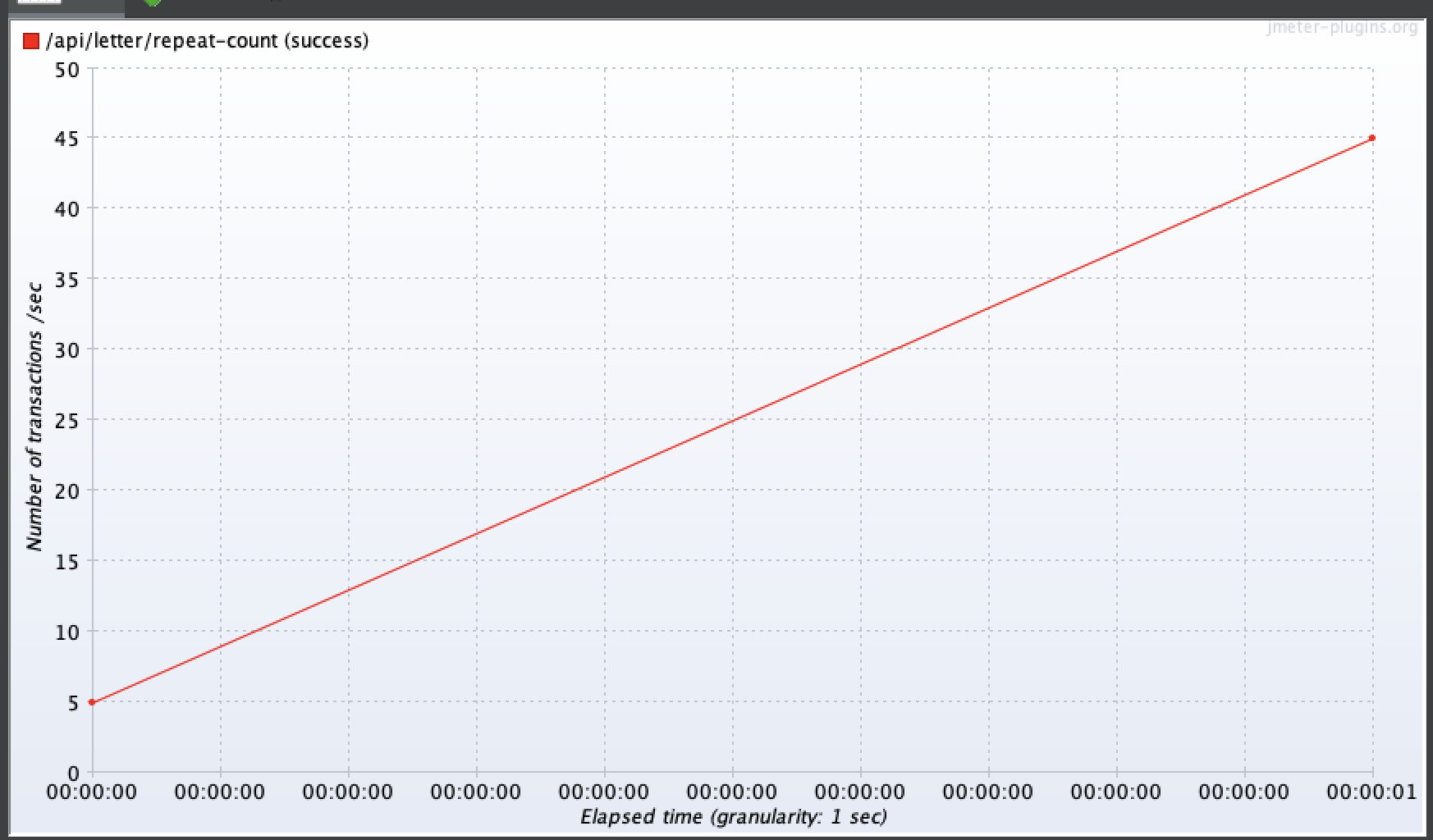The image size is (1433, 840).
Task: Click the red legend color swatch
Action: (31, 41)
